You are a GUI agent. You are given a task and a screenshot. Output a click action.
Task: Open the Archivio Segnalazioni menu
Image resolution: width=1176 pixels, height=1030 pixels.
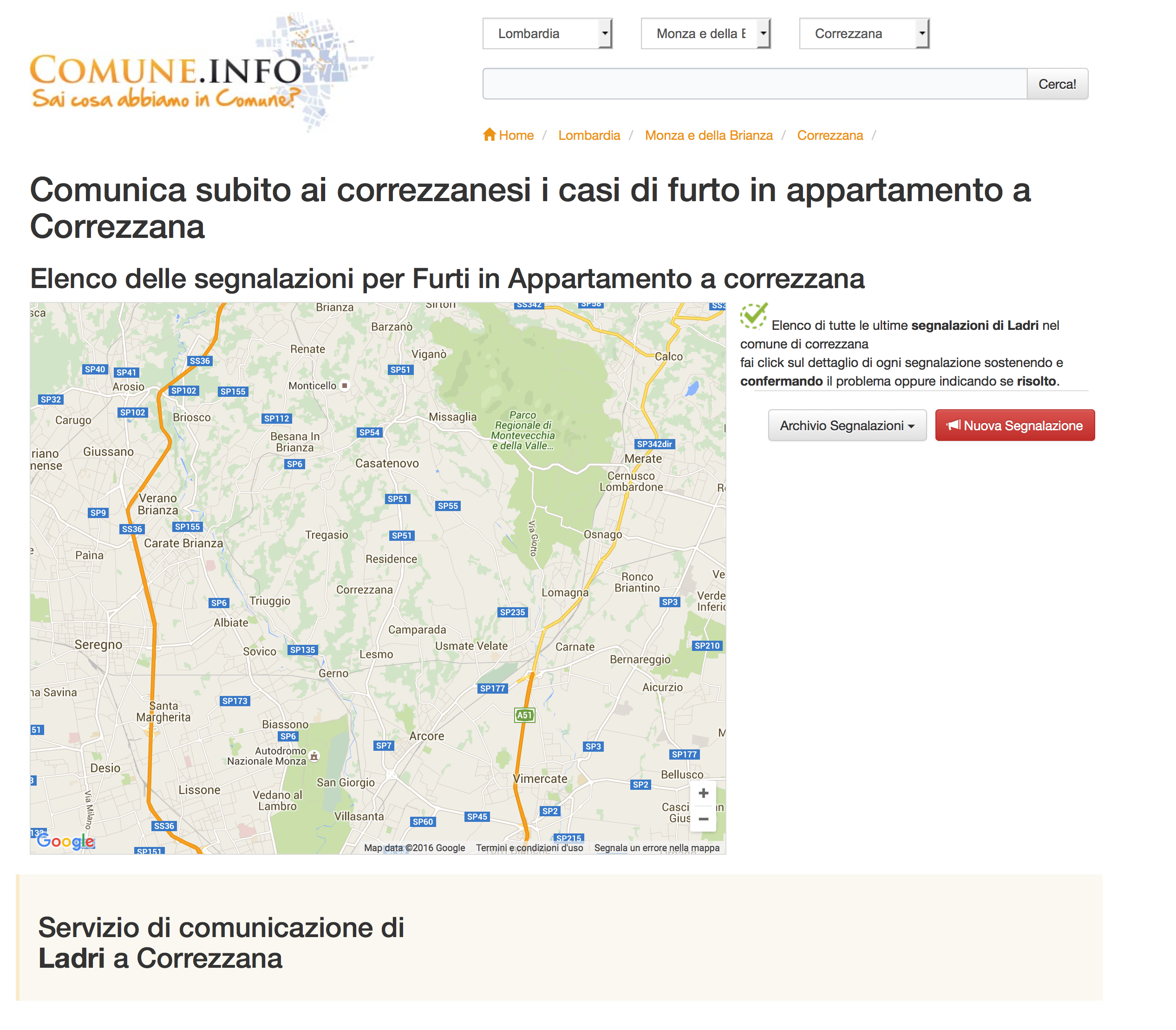847,426
